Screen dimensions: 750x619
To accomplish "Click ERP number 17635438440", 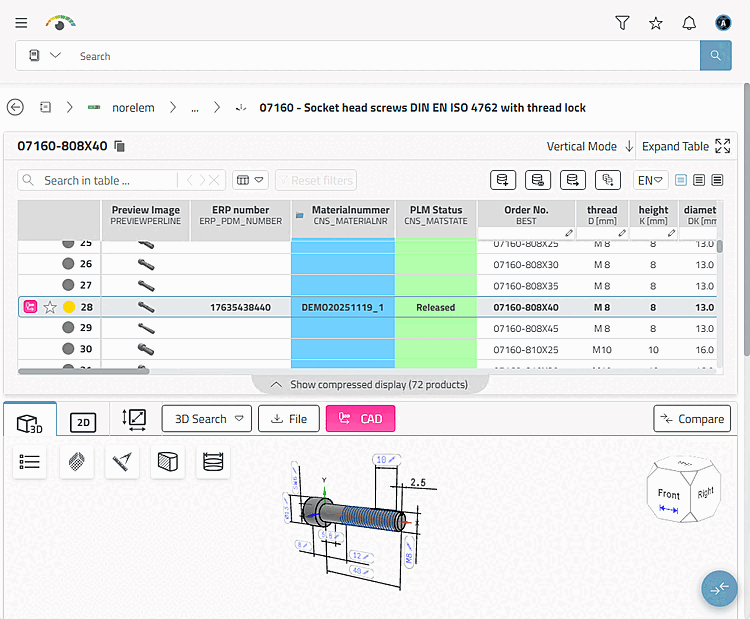I will tap(241, 307).
